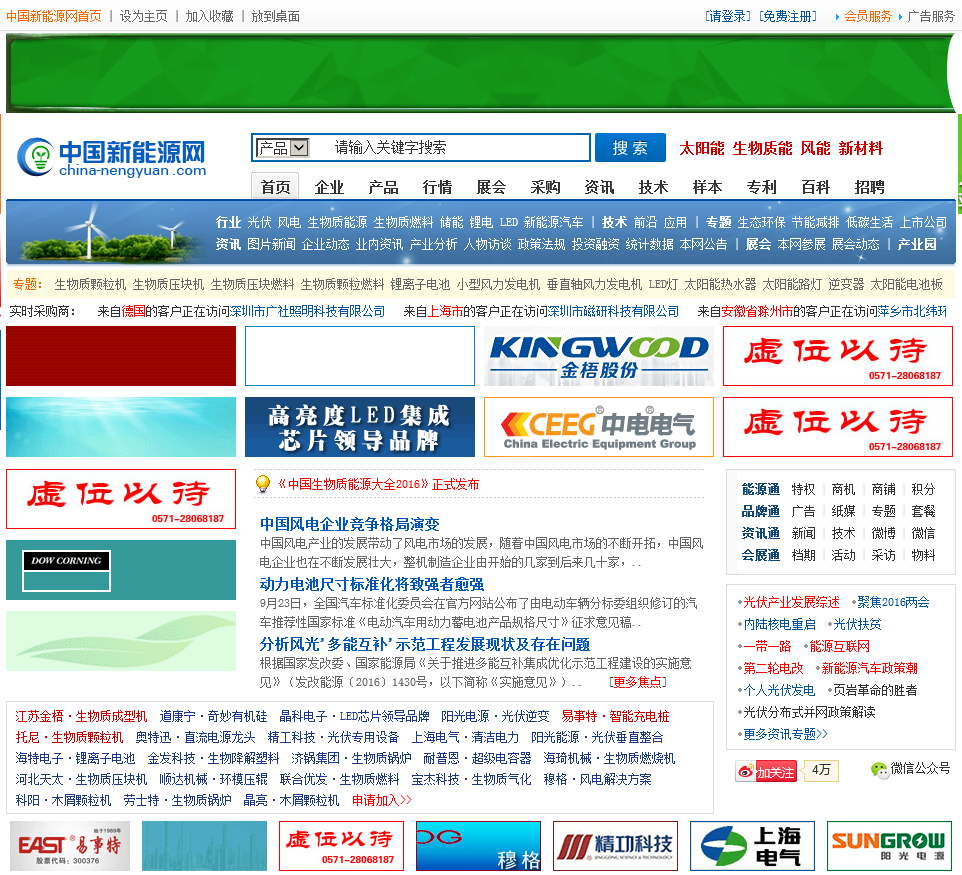Open the 分析风光'多能互补'示范工程 headline
Viewport: 962px width, 875px height.
425,644
